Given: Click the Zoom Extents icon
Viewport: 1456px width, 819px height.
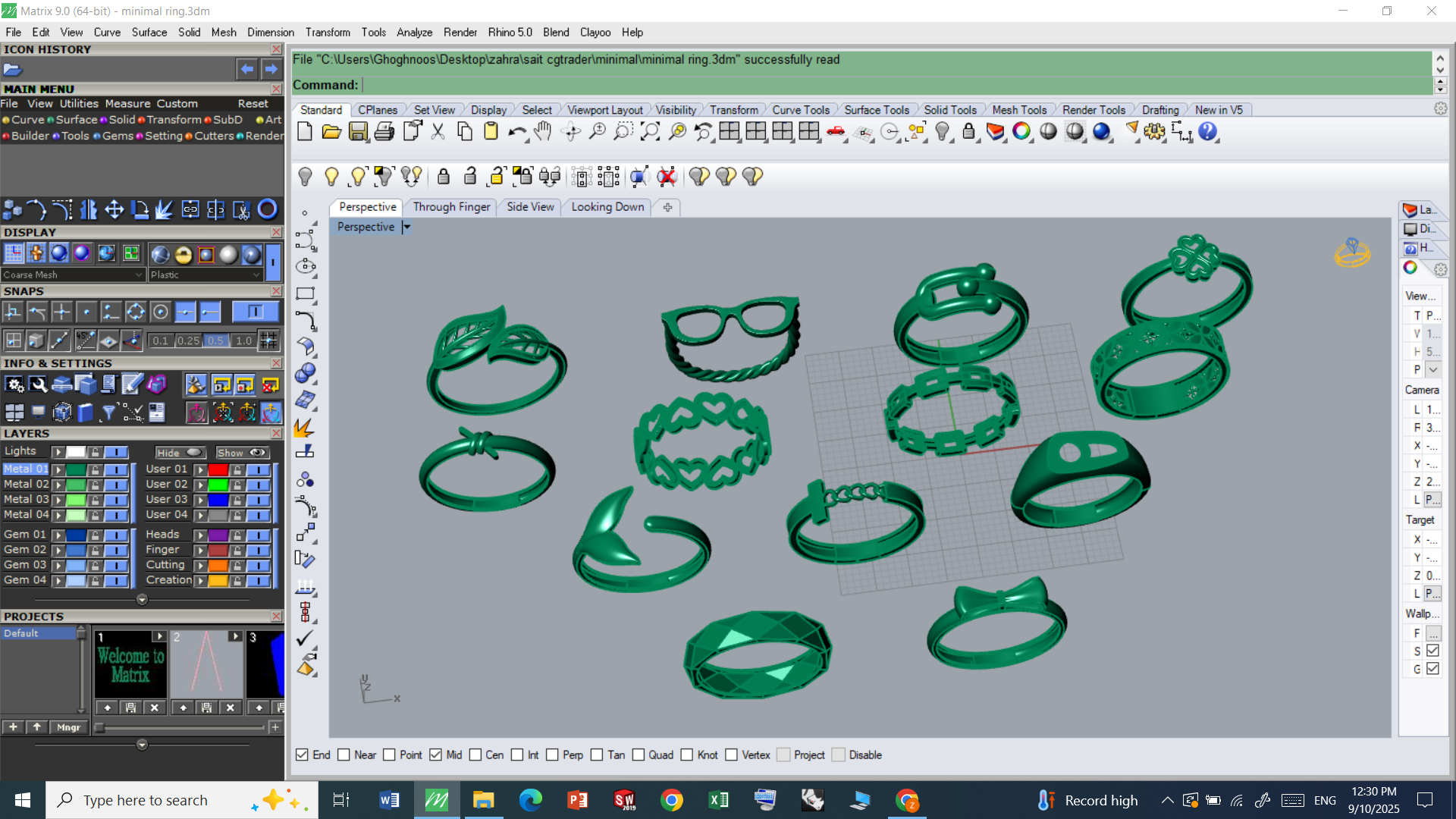Looking at the screenshot, I should point(650,132).
